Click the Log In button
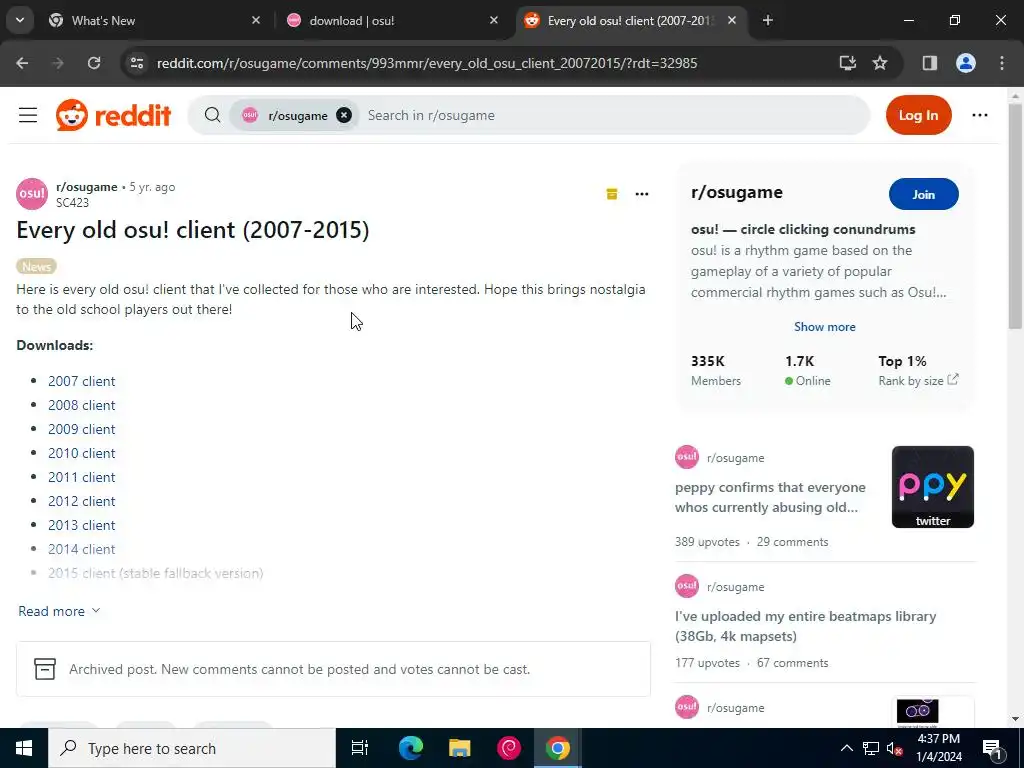1024x768 pixels. (918, 116)
